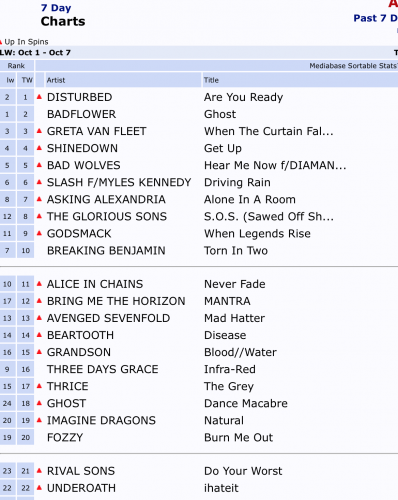398x500 pixels.
Task: Click the song title Ghost
Action: (220, 114)
